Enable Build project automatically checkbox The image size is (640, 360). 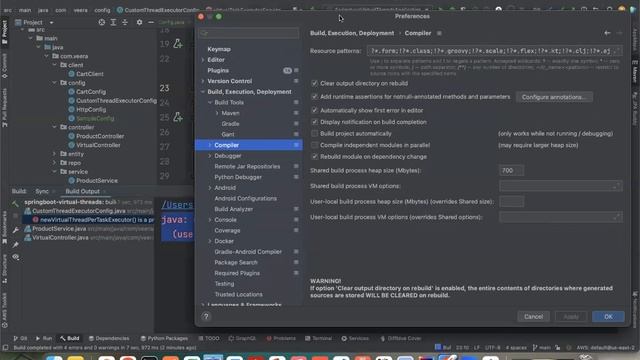point(315,133)
